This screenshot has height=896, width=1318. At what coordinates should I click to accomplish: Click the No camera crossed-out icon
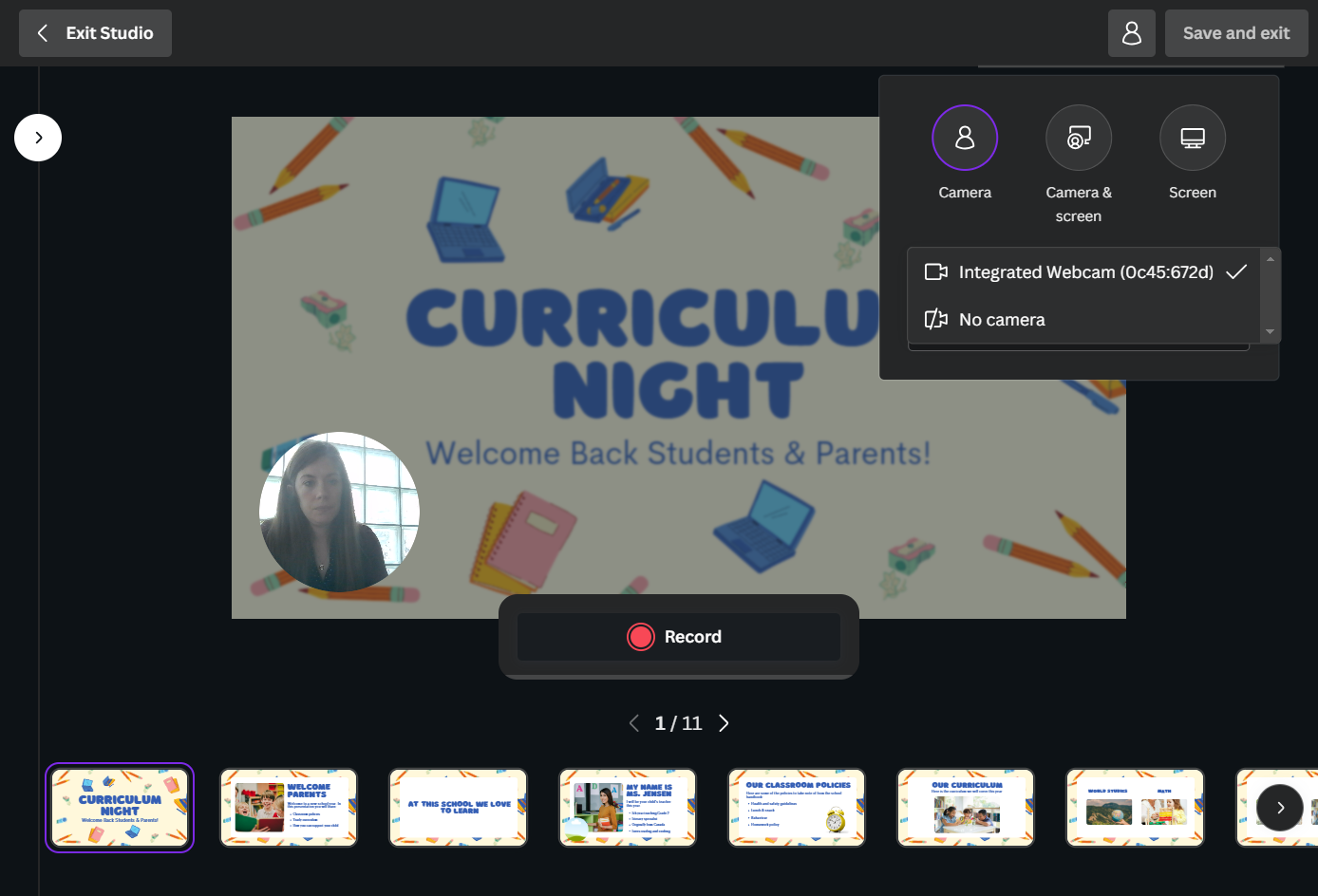(936, 319)
